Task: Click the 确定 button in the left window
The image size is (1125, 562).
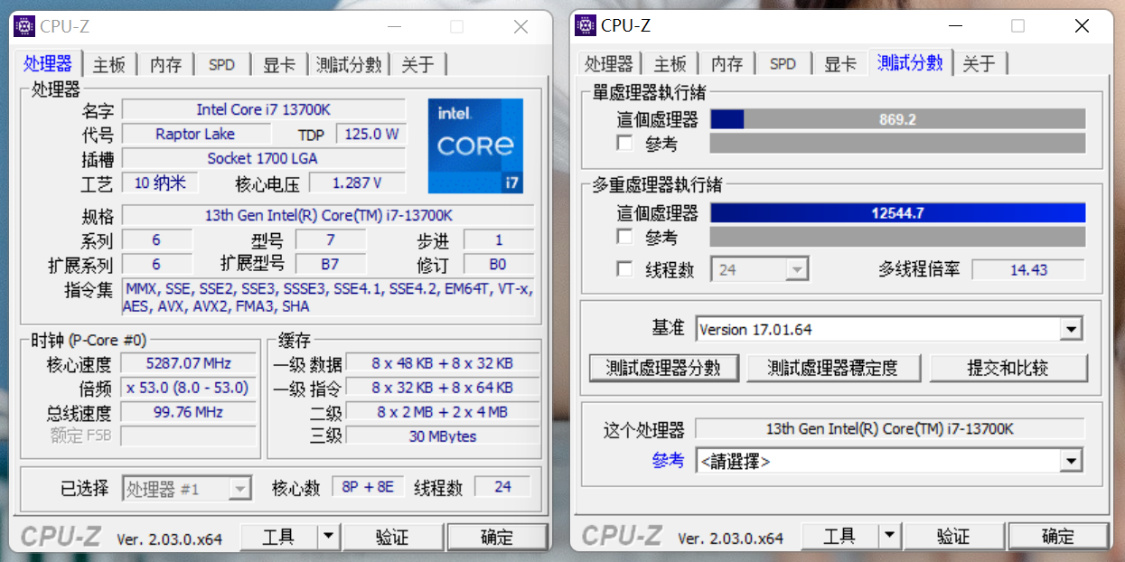Action: (496, 536)
